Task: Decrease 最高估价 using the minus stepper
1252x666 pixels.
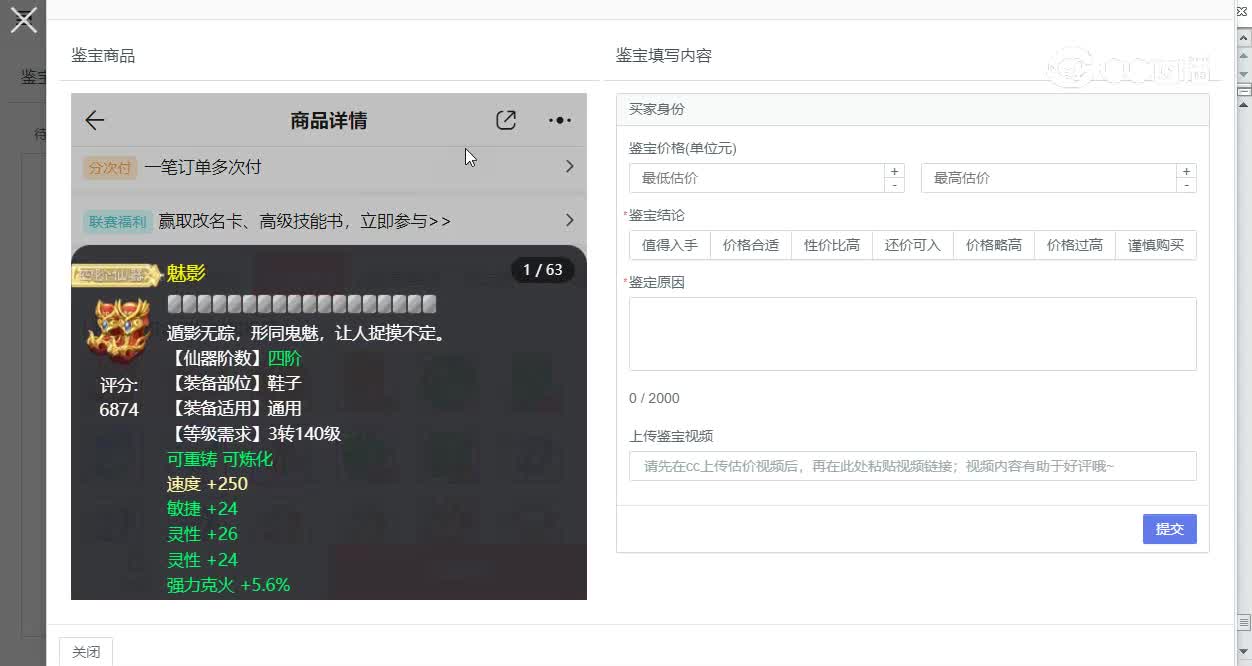Action: (1186, 186)
